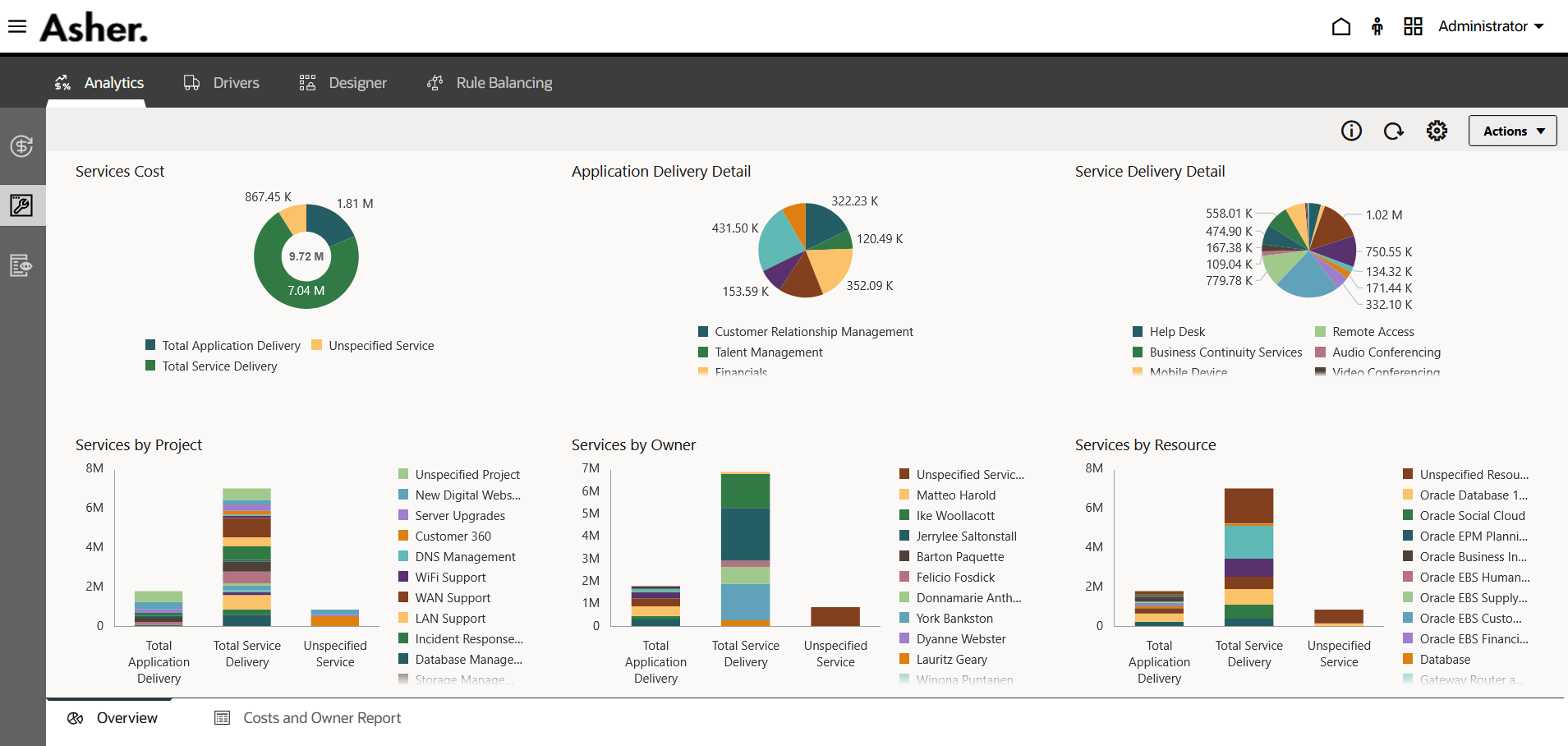The image size is (1568, 746).
Task: Toggle Total Application Delivery legend item
Action: 231,346
